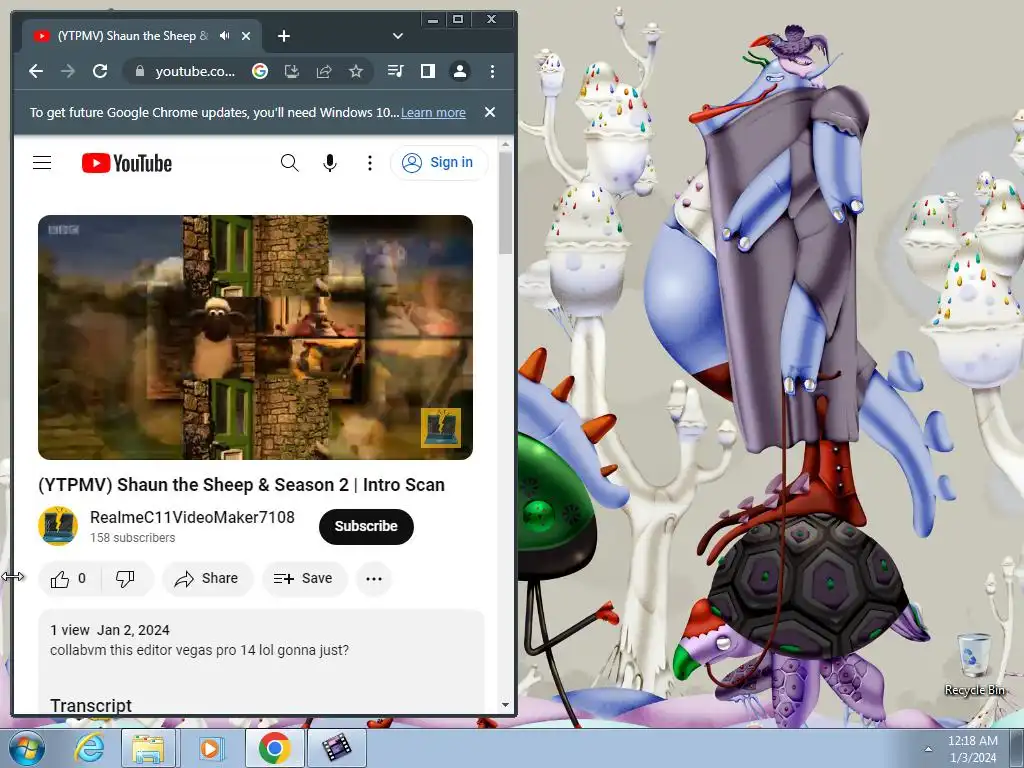Dislike the video

(x=125, y=579)
